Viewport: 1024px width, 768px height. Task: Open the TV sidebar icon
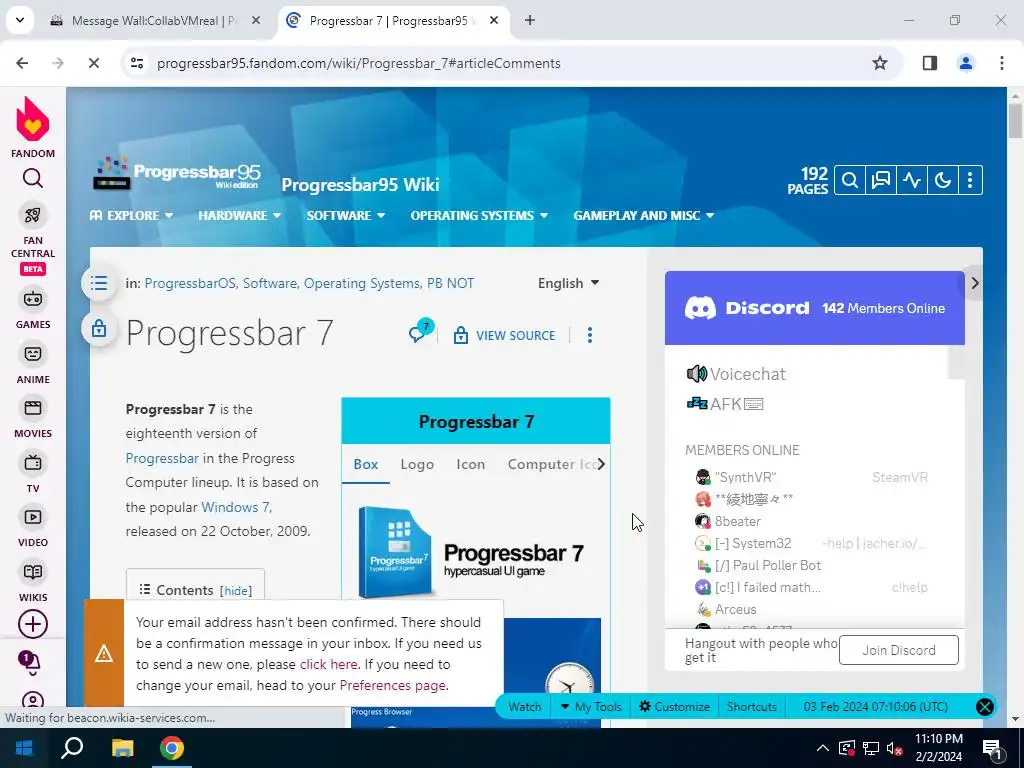[33, 463]
